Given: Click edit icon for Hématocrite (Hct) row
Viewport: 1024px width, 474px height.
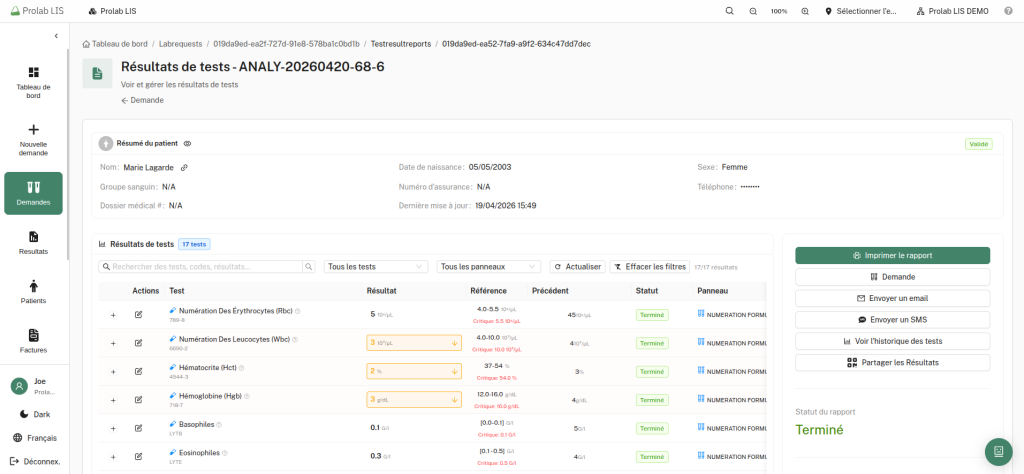Looking at the screenshot, I should pyautogui.click(x=138, y=371).
